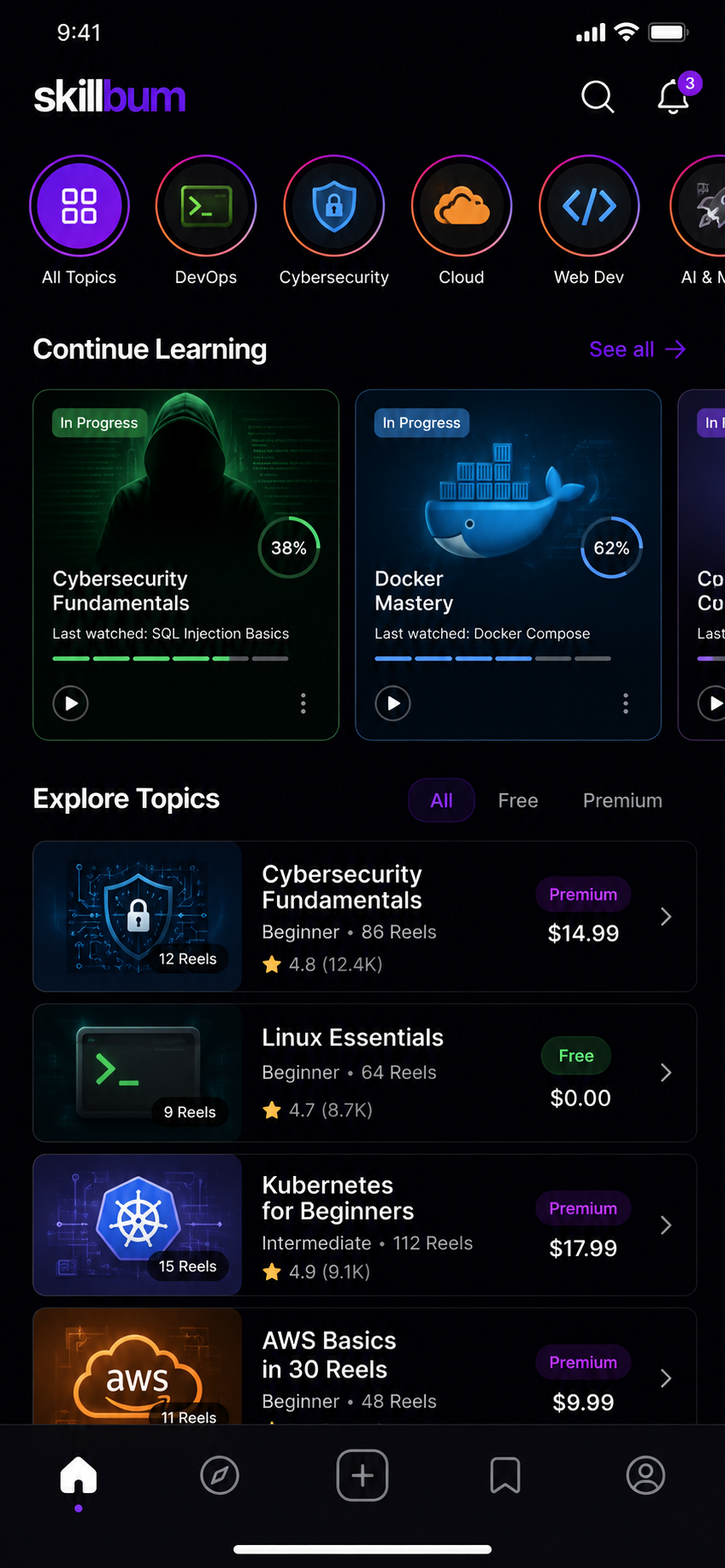725x1568 pixels.
Task: Open saved bookmarks in bottom navigation
Action: 505,1475
